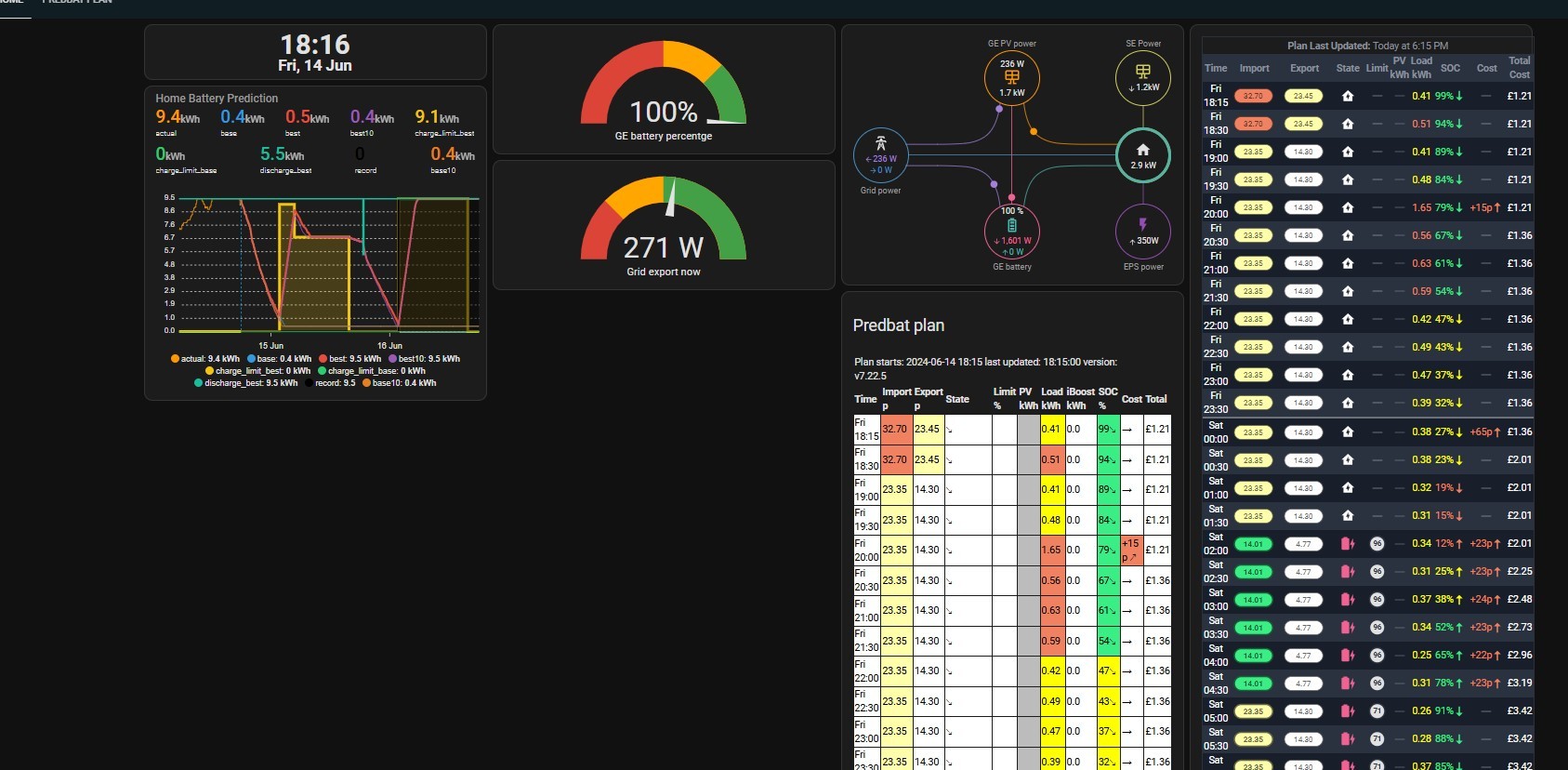This screenshot has height=770, width=1568.
Task: Switch to the Predbat Plan tab
Action: coord(78,3)
